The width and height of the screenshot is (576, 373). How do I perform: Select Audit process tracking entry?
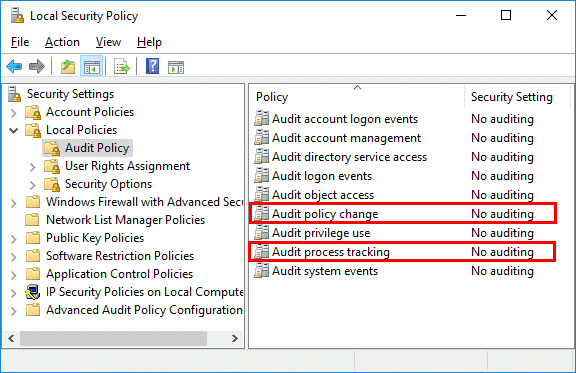click(402, 252)
